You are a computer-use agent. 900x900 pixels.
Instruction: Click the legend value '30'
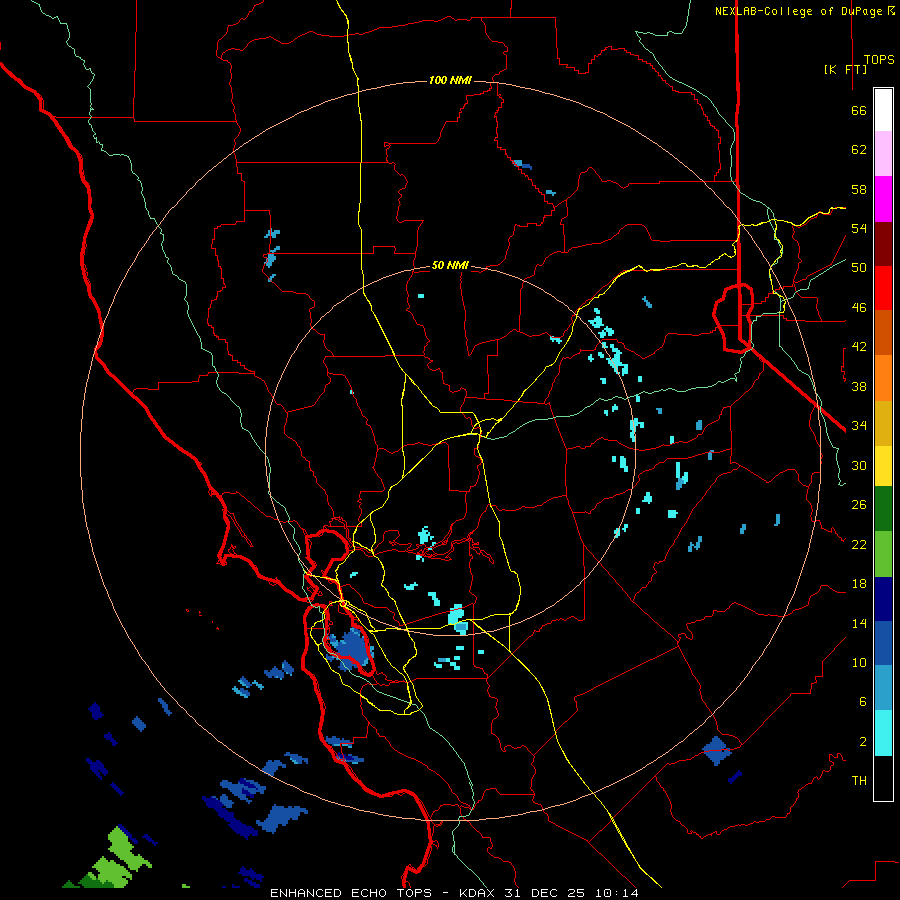tap(859, 465)
